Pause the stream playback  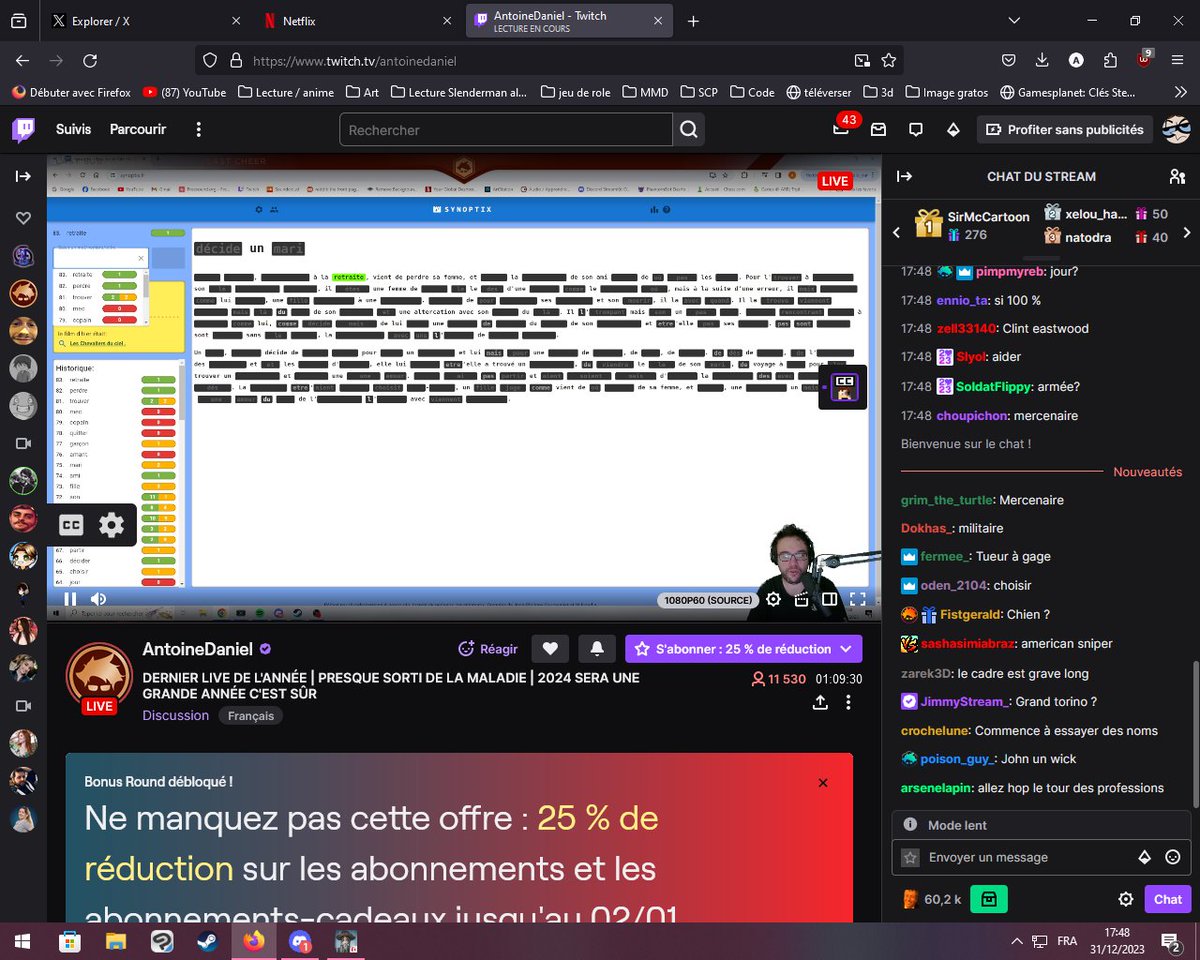point(70,599)
